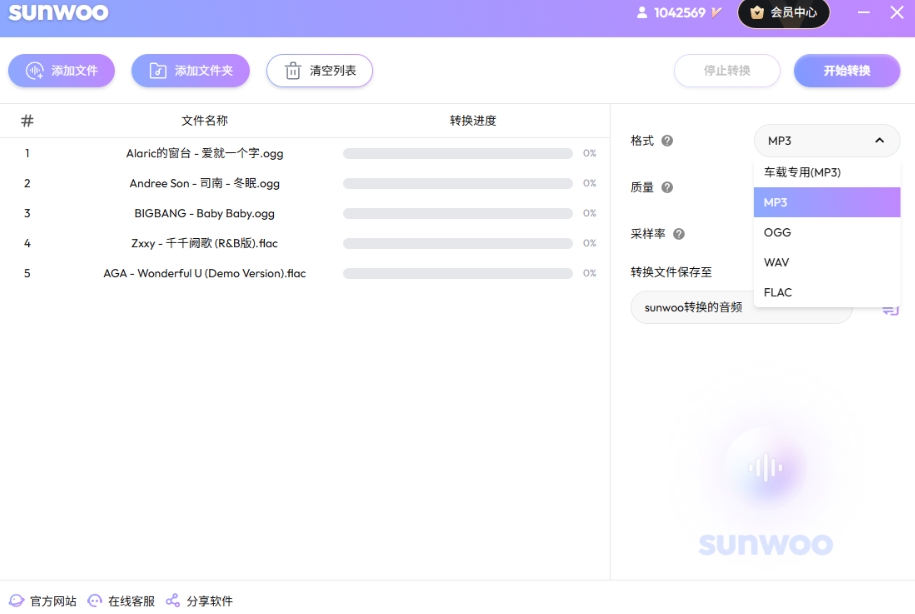Choose WAV from format list
Screen dimensions: 915x614
click(827, 263)
